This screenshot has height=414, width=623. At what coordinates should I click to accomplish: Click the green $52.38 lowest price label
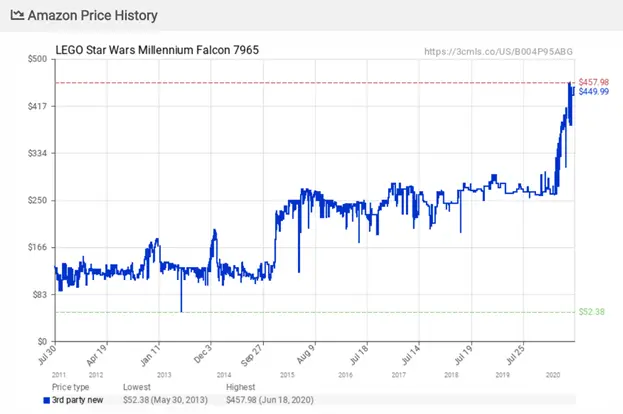pos(592,312)
